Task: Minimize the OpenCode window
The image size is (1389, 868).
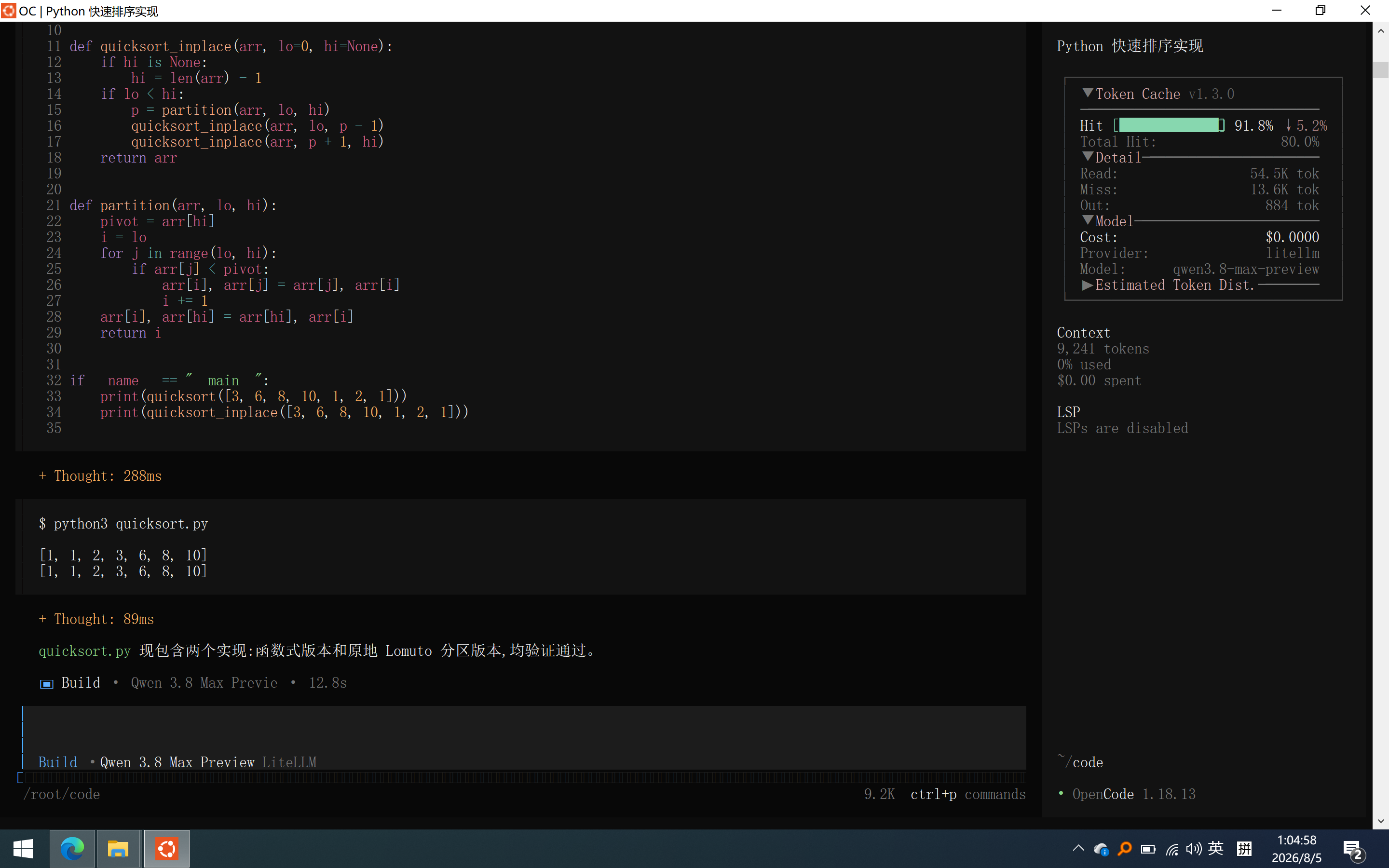Action: pos(1276,10)
